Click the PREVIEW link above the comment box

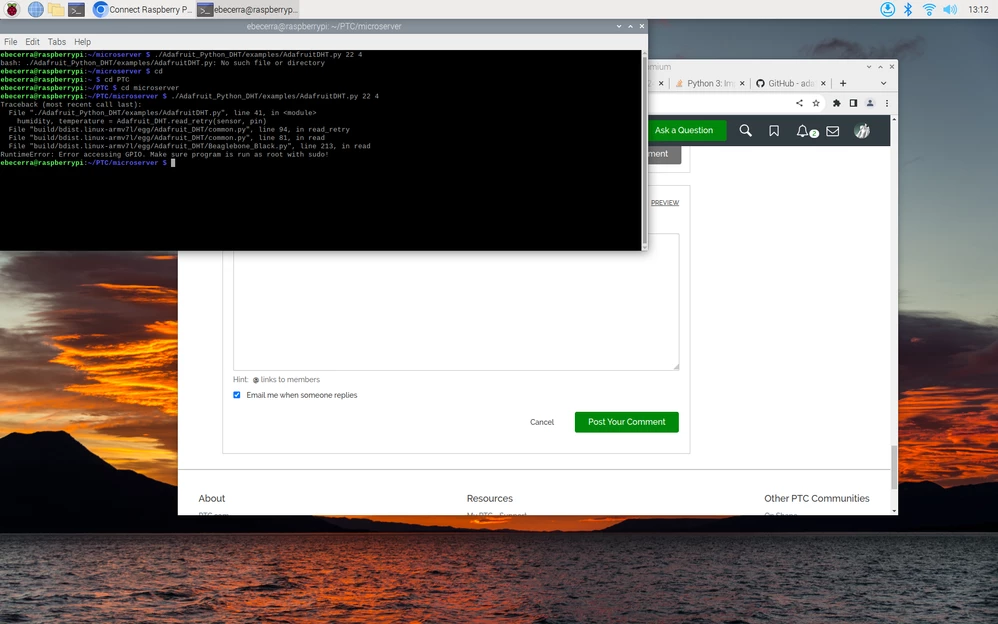(x=664, y=202)
